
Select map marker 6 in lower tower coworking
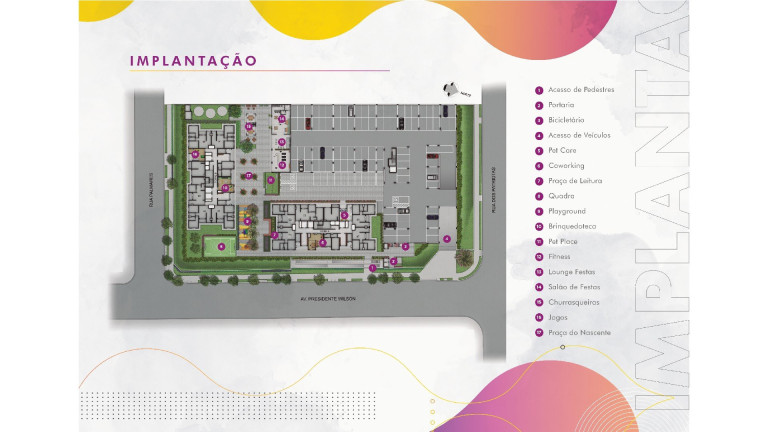322,242
